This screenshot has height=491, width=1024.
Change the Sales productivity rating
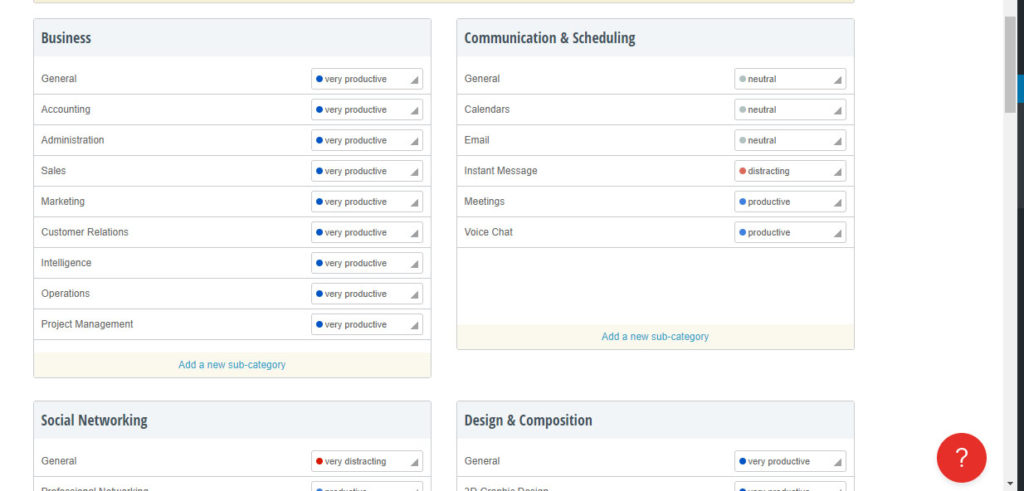click(x=367, y=171)
